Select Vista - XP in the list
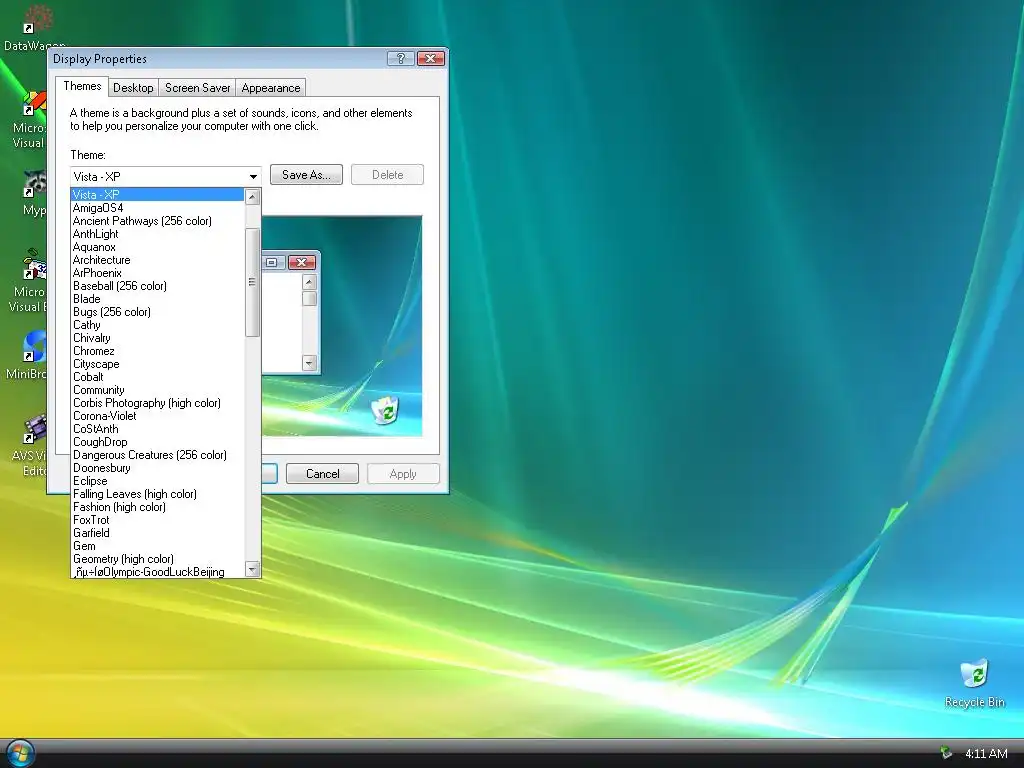1024x768 pixels. tap(157, 195)
